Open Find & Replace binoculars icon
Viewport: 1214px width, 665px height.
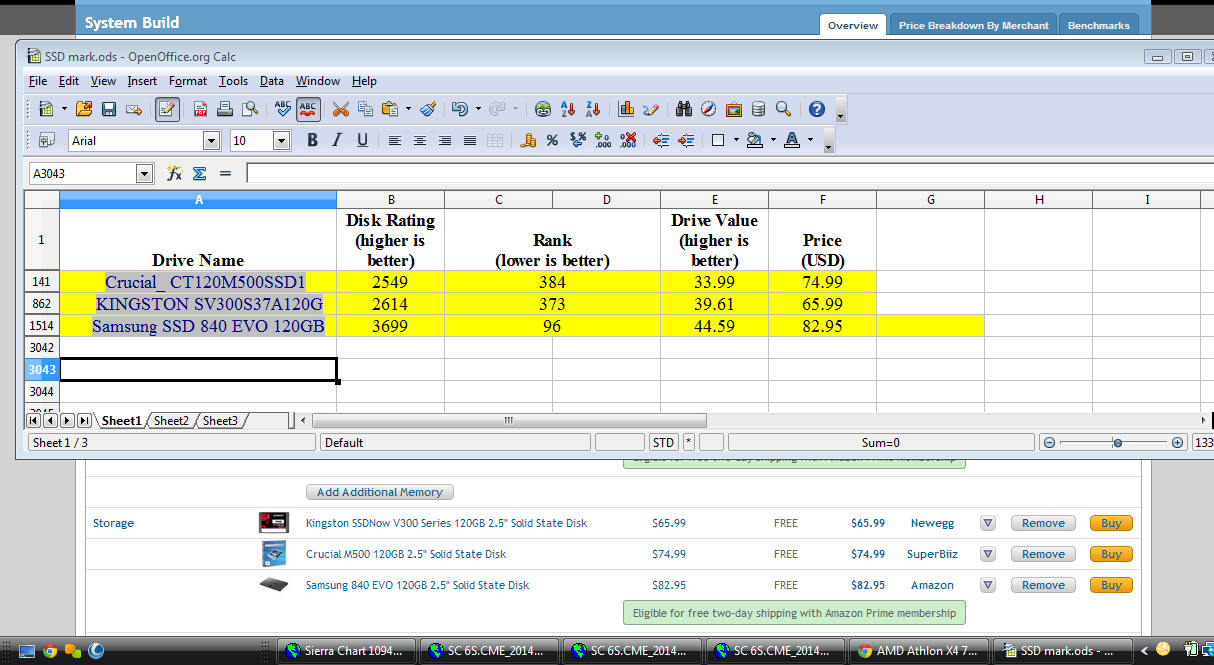coord(685,109)
